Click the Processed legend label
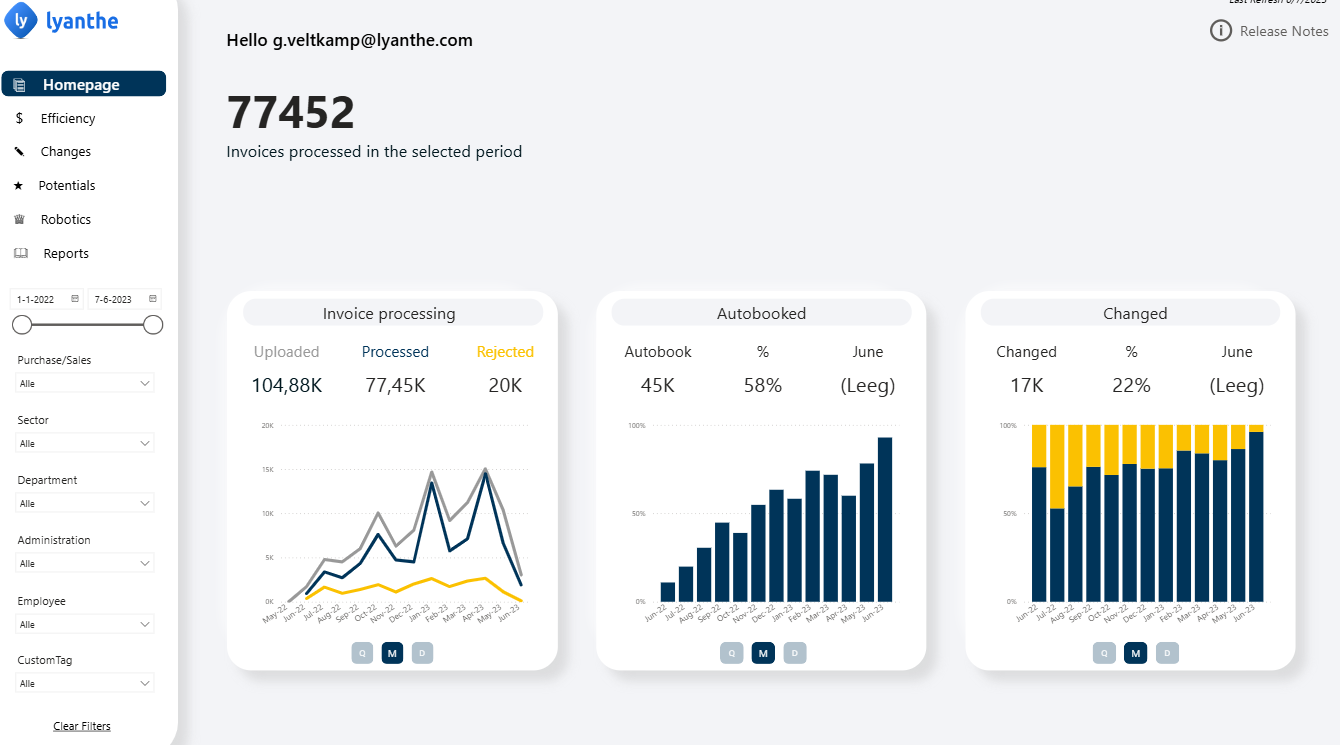This screenshot has height=745, width=1340. tap(395, 352)
